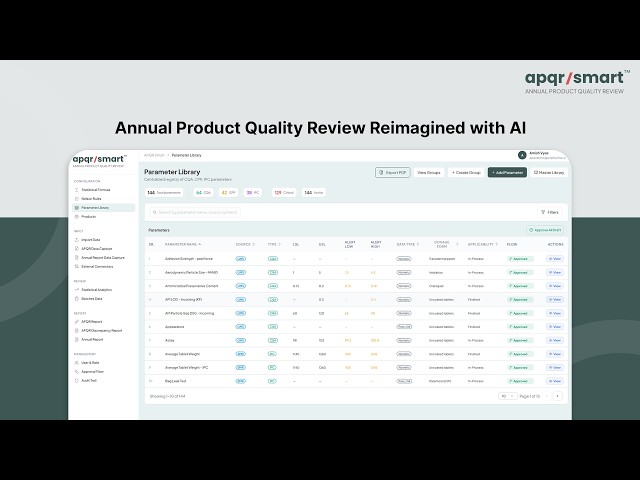View the API LOD - Incoming row
This screenshot has height=480, width=640.
coord(555,300)
